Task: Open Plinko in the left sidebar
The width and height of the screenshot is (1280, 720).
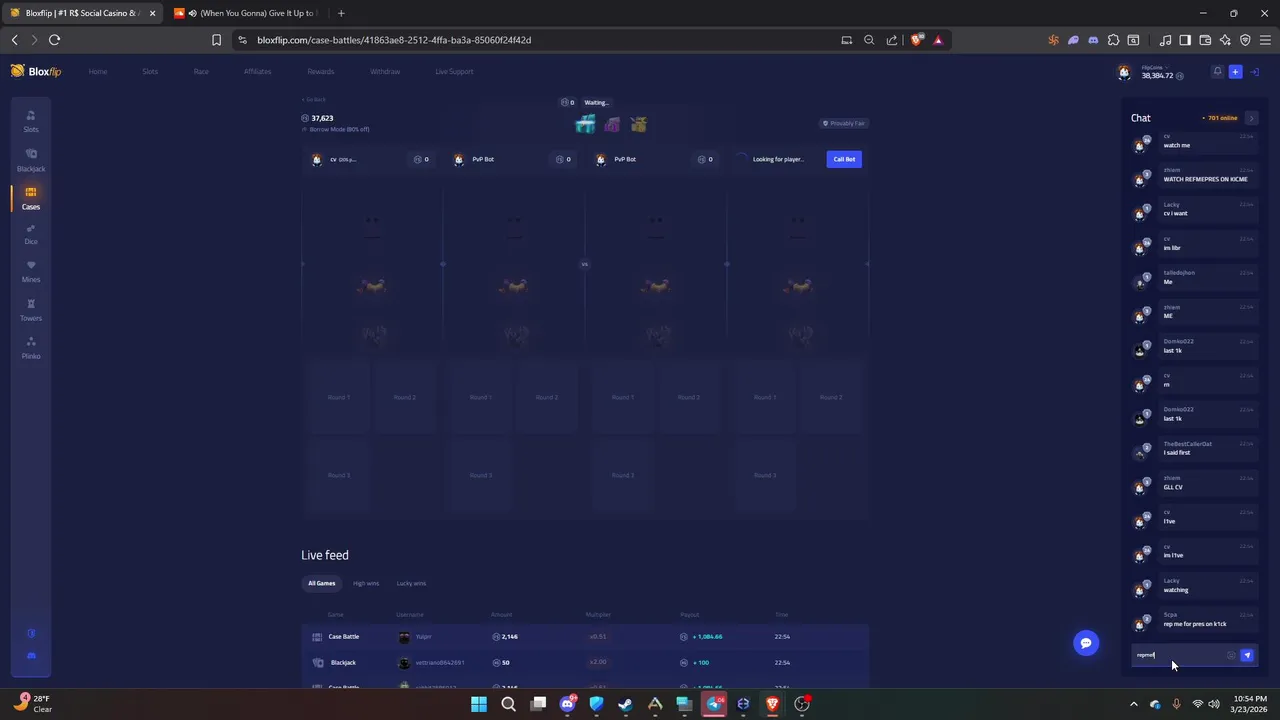Action: tap(31, 348)
